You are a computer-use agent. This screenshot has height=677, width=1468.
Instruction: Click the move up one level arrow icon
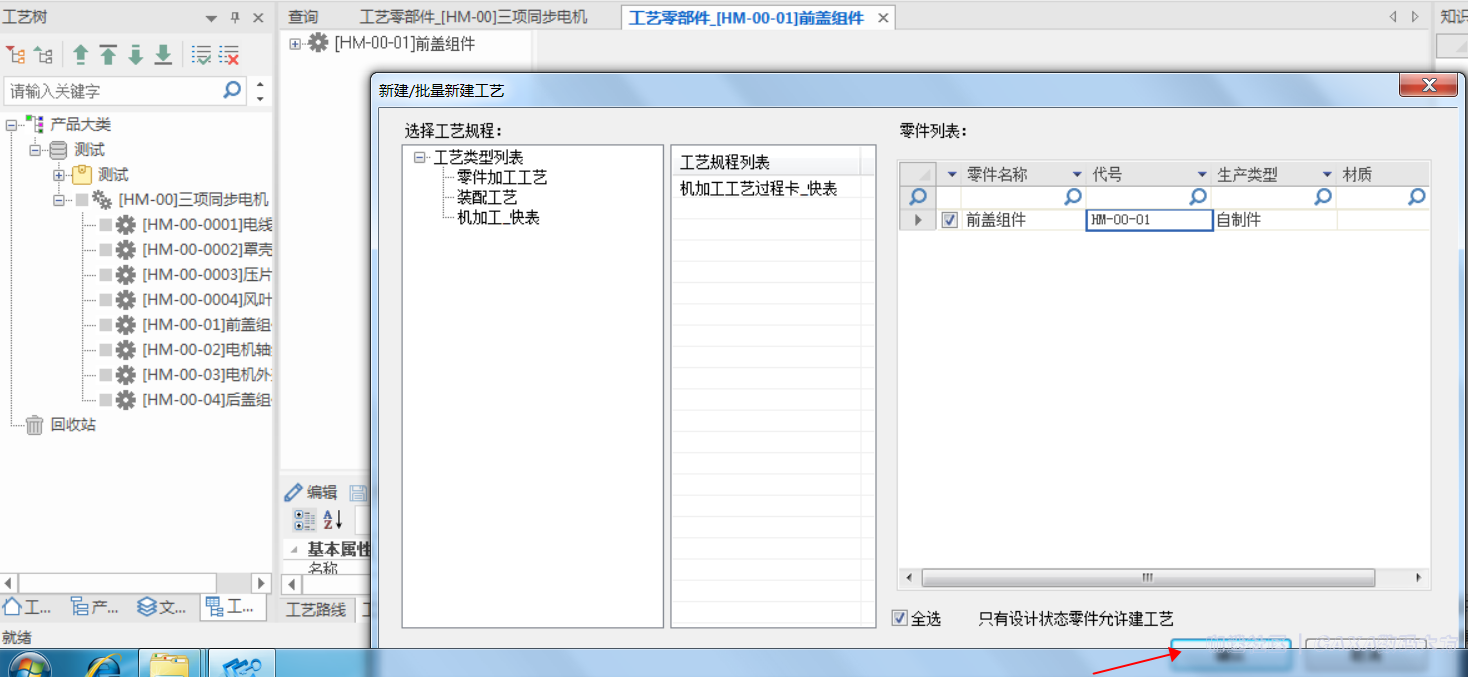(x=81, y=55)
